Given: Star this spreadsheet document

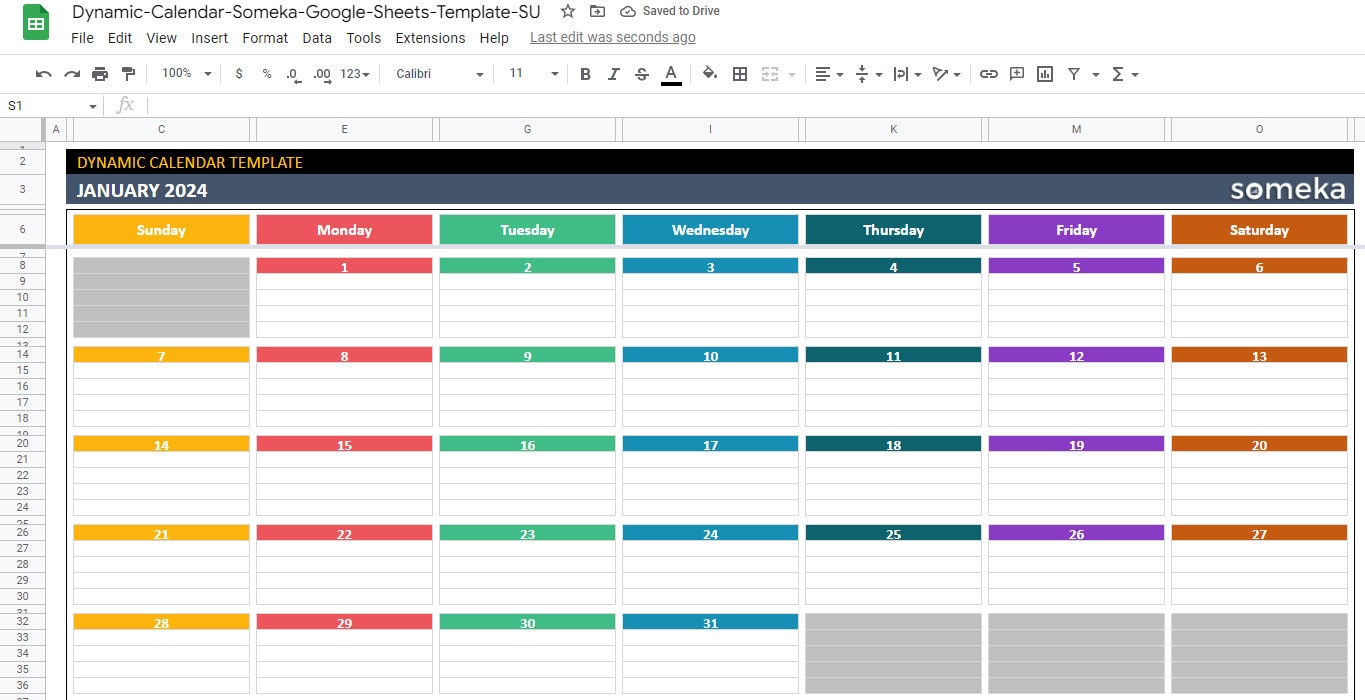Looking at the screenshot, I should pos(568,11).
